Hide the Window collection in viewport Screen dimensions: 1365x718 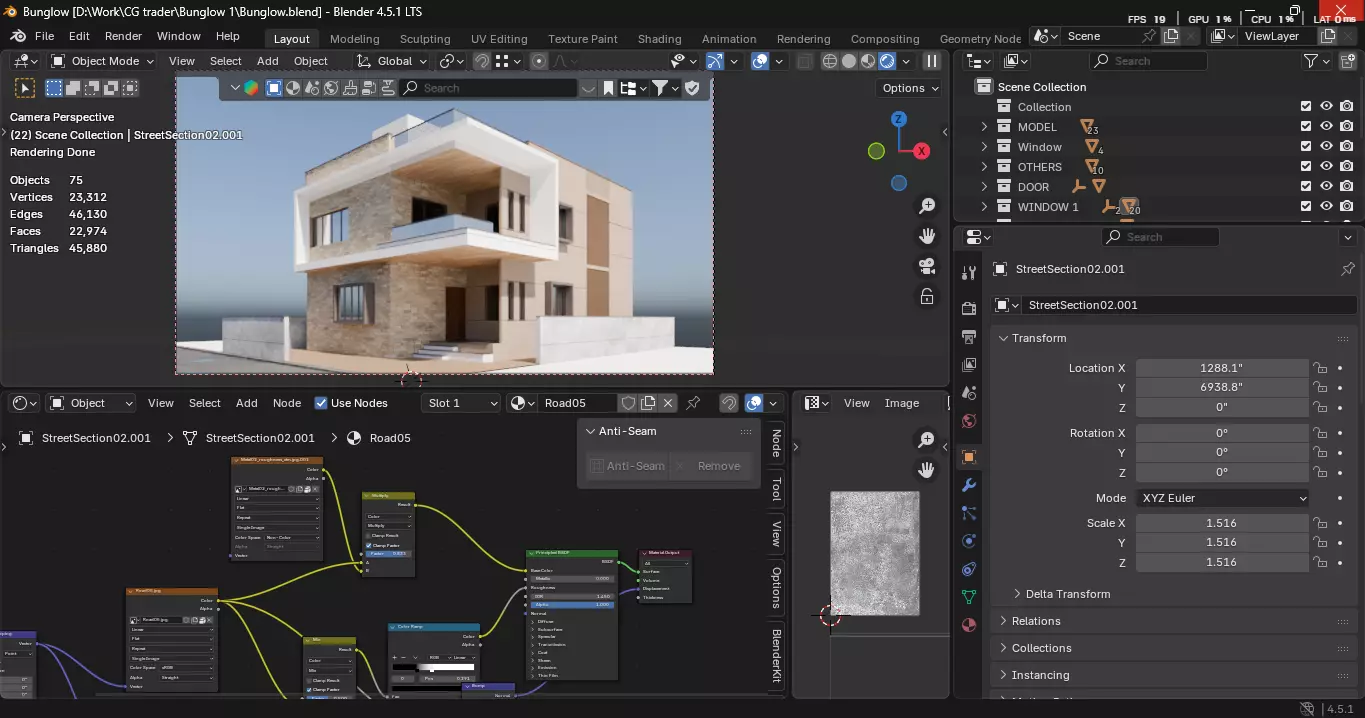tap(1326, 147)
